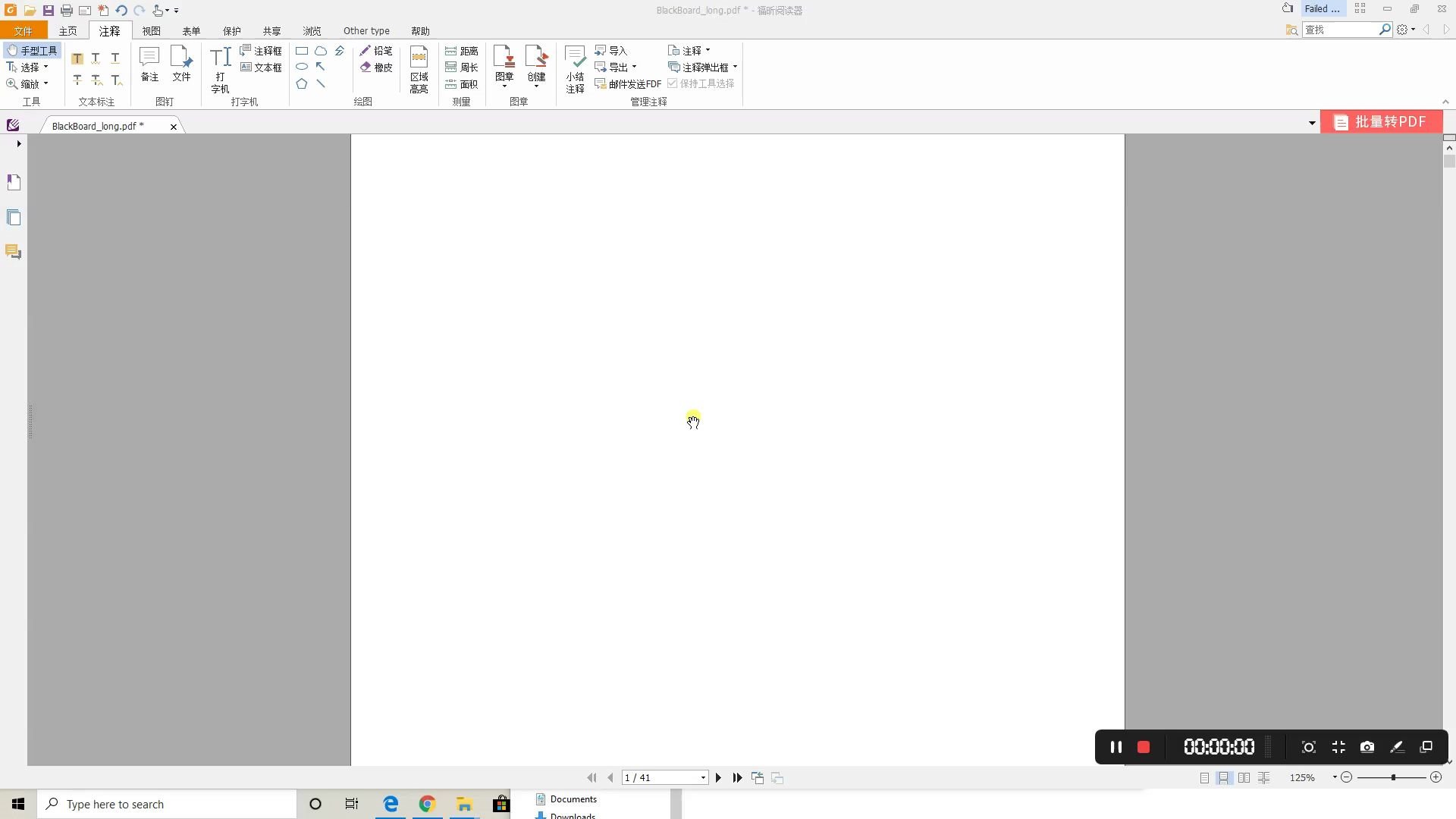Screen dimensions: 1456x819
Task: Add a 备注 sticky note
Action: tap(149, 64)
